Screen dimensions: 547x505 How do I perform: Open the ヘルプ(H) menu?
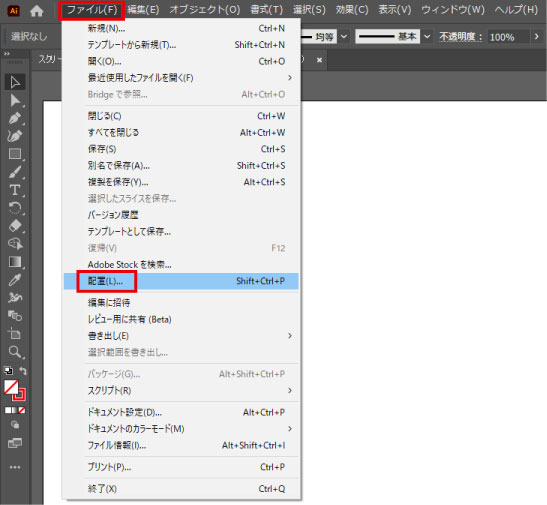click(x=516, y=10)
